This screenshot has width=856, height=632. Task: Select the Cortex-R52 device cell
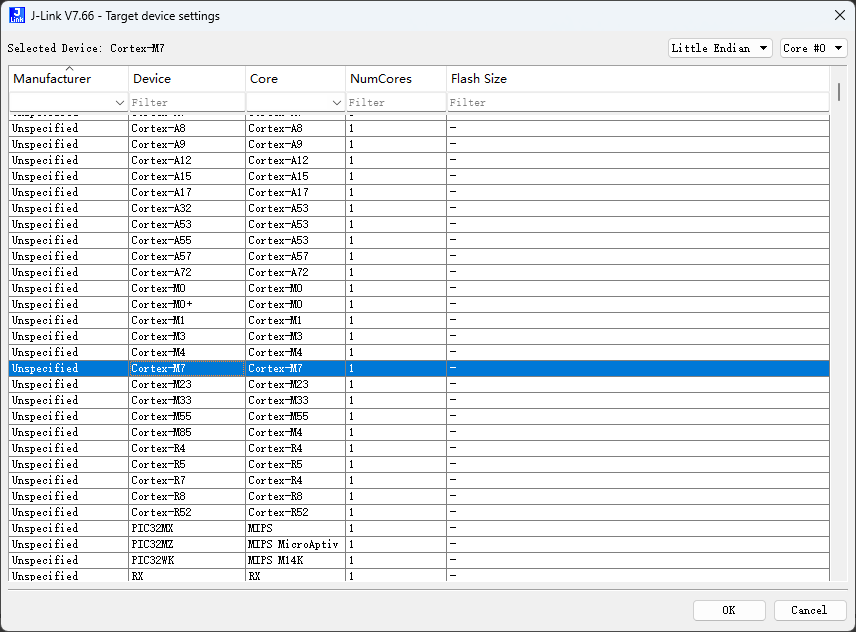click(187, 512)
